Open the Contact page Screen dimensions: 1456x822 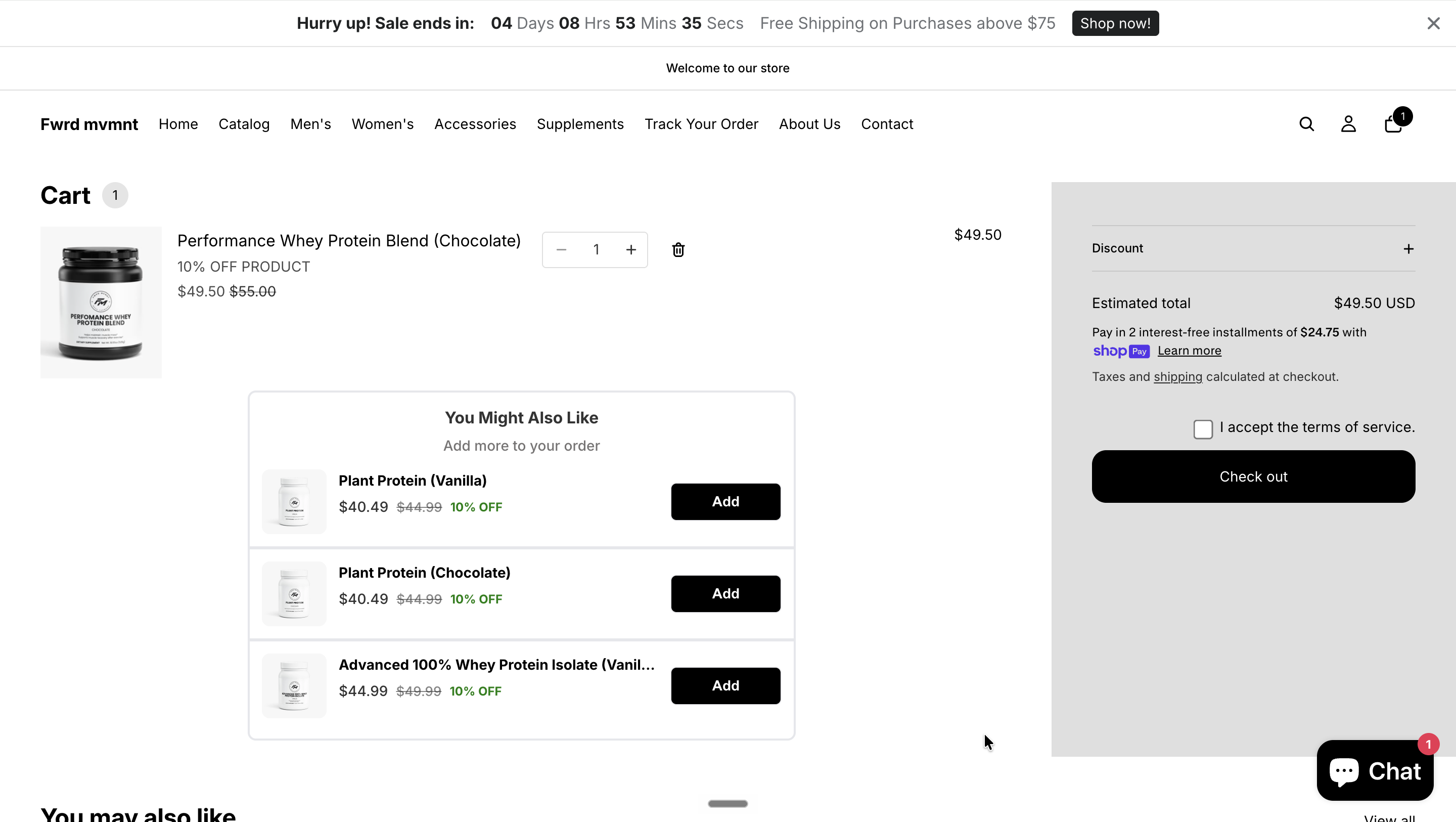point(887,124)
